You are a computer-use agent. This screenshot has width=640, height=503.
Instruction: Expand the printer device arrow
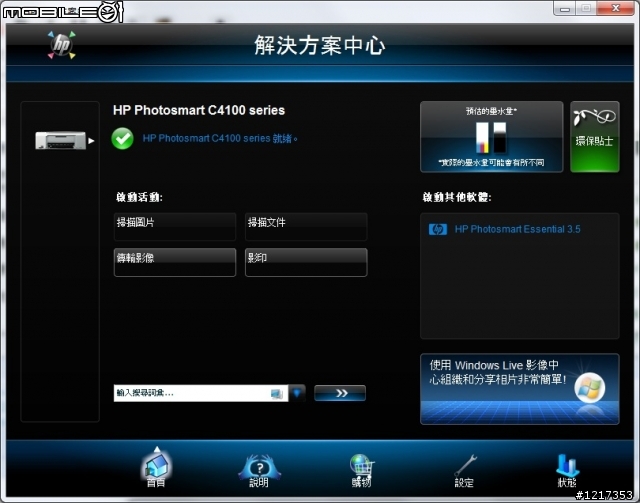[x=91, y=141]
